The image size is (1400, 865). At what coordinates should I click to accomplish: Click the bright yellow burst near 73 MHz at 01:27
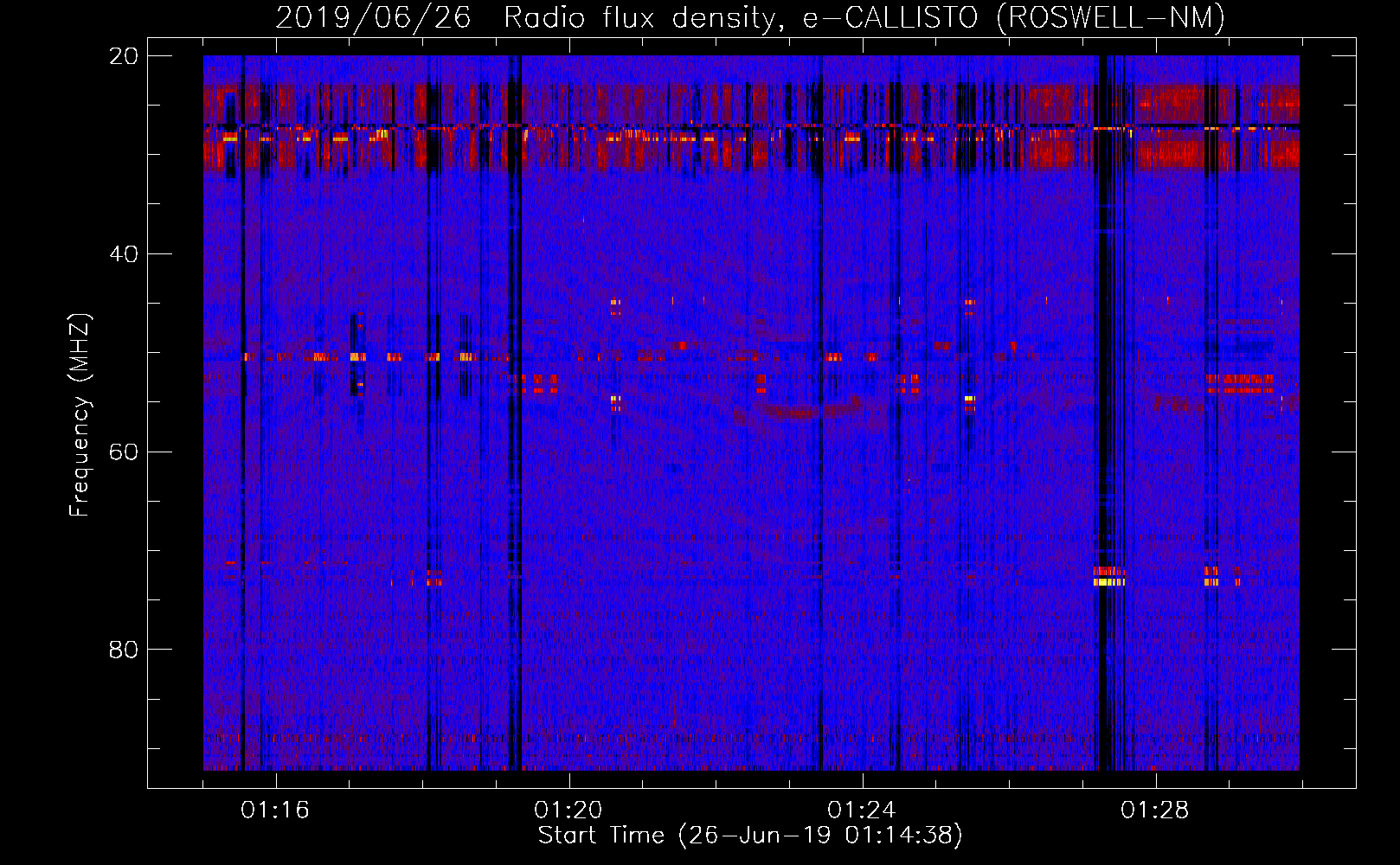[x=1108, y=582]
